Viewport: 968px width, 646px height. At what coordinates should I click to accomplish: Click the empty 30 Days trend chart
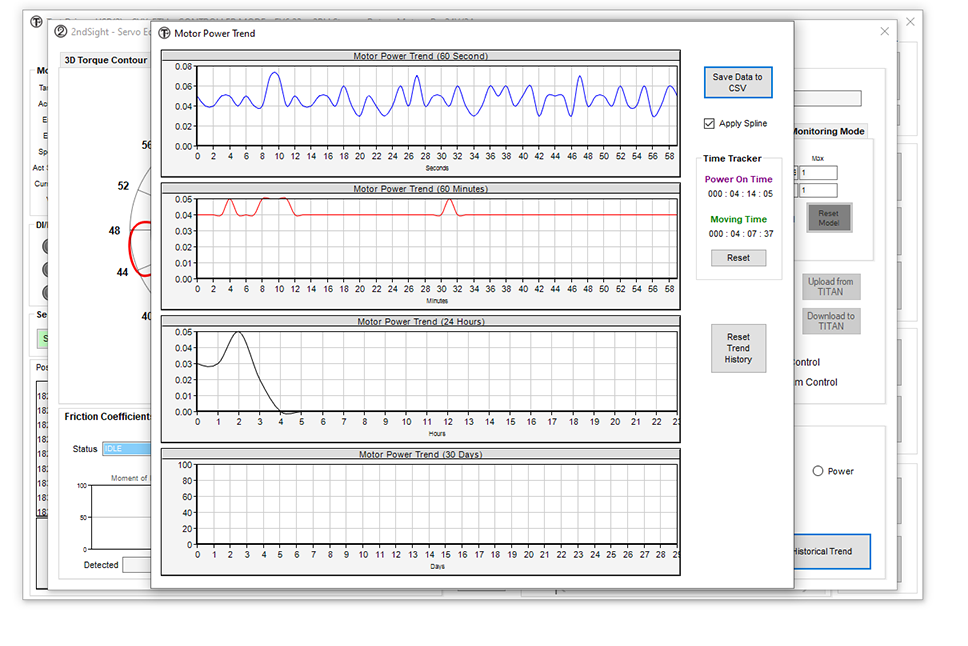tap(436, 504)
